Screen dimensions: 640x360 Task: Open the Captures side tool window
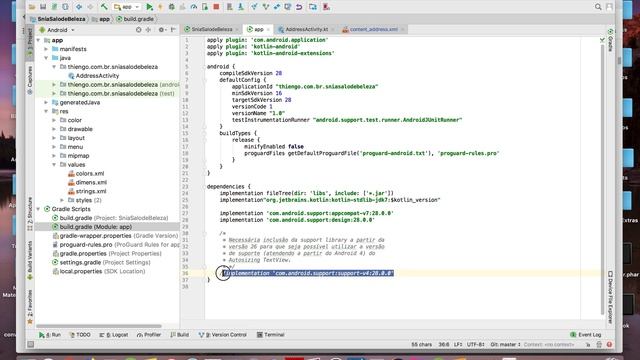30,80
